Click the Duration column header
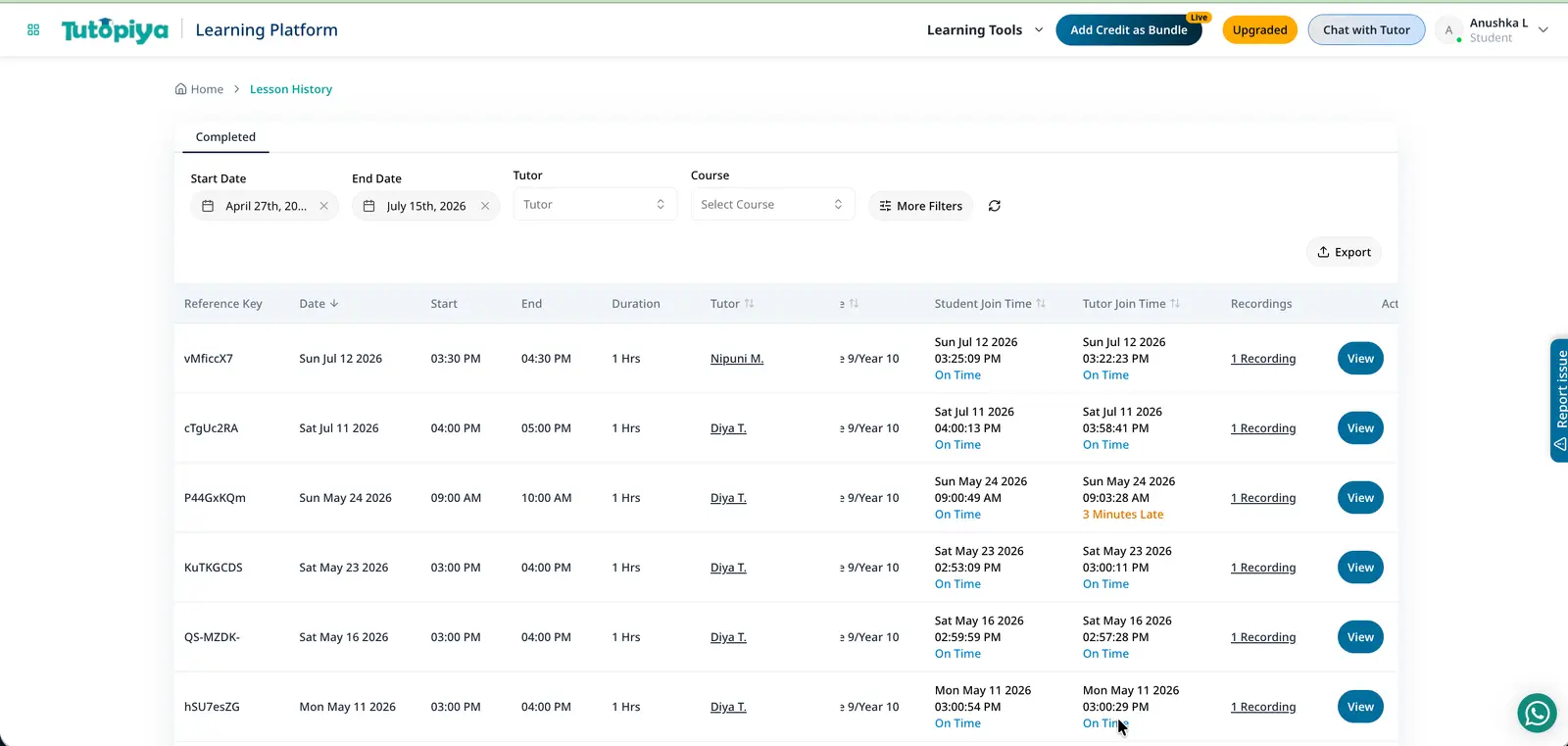1568x746 pixels. tap(636, 304)
